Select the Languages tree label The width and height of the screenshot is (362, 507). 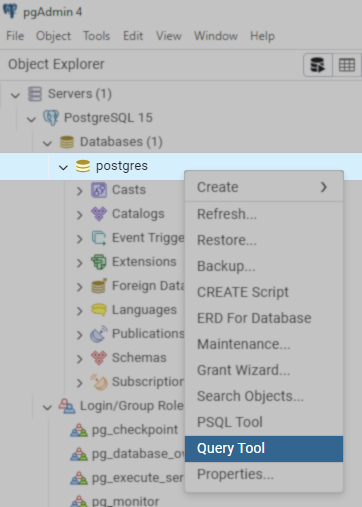[144, 310]
